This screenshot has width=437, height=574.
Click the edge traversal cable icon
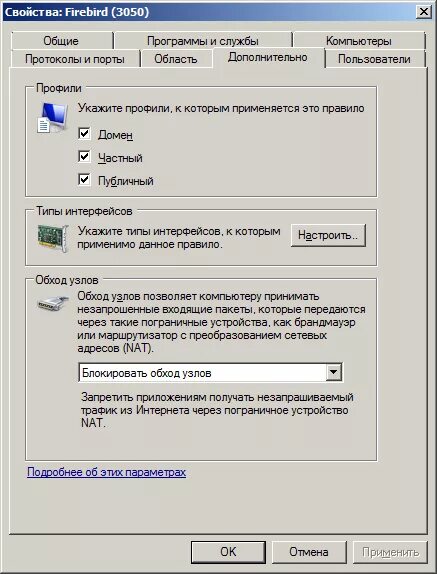coord(52,303)
